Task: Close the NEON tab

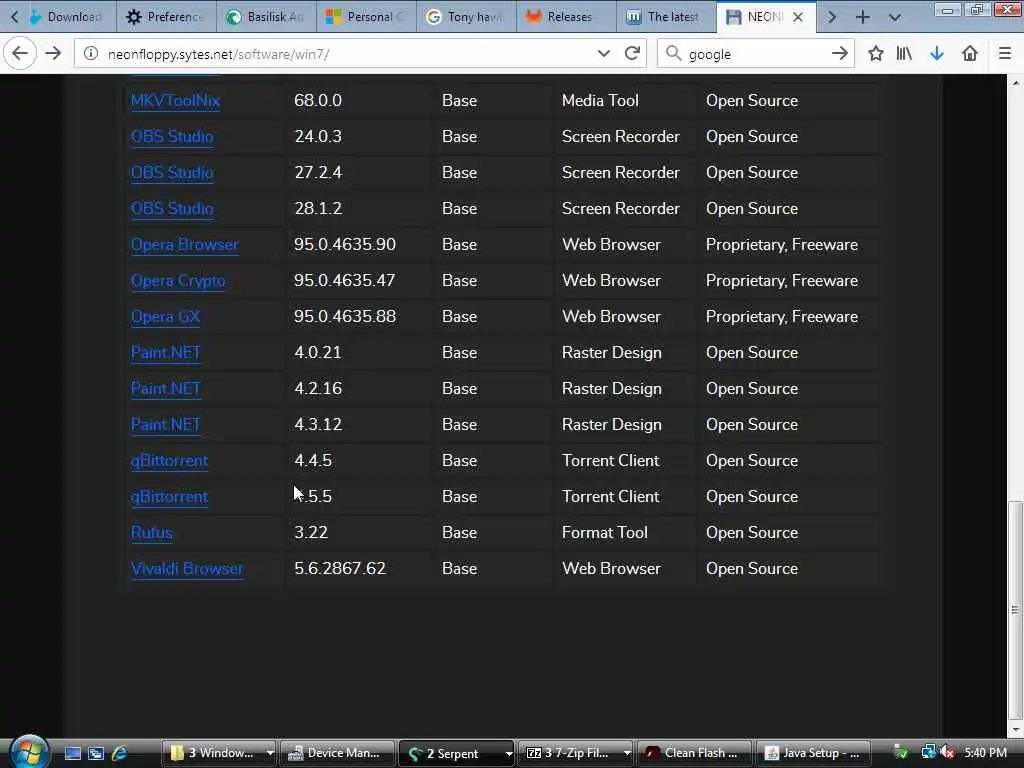Action: (797, 17)
